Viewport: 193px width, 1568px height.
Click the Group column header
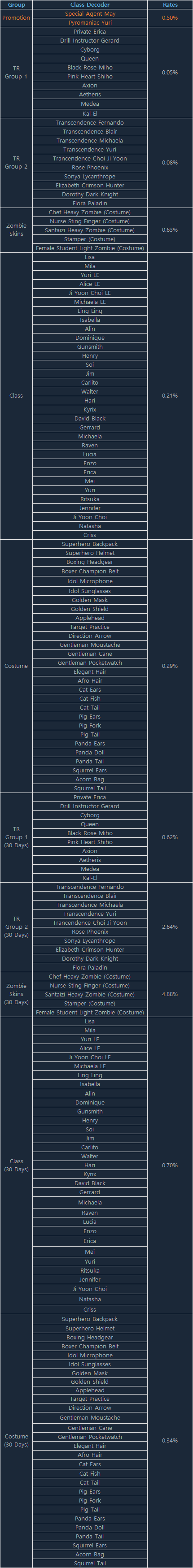17,5
